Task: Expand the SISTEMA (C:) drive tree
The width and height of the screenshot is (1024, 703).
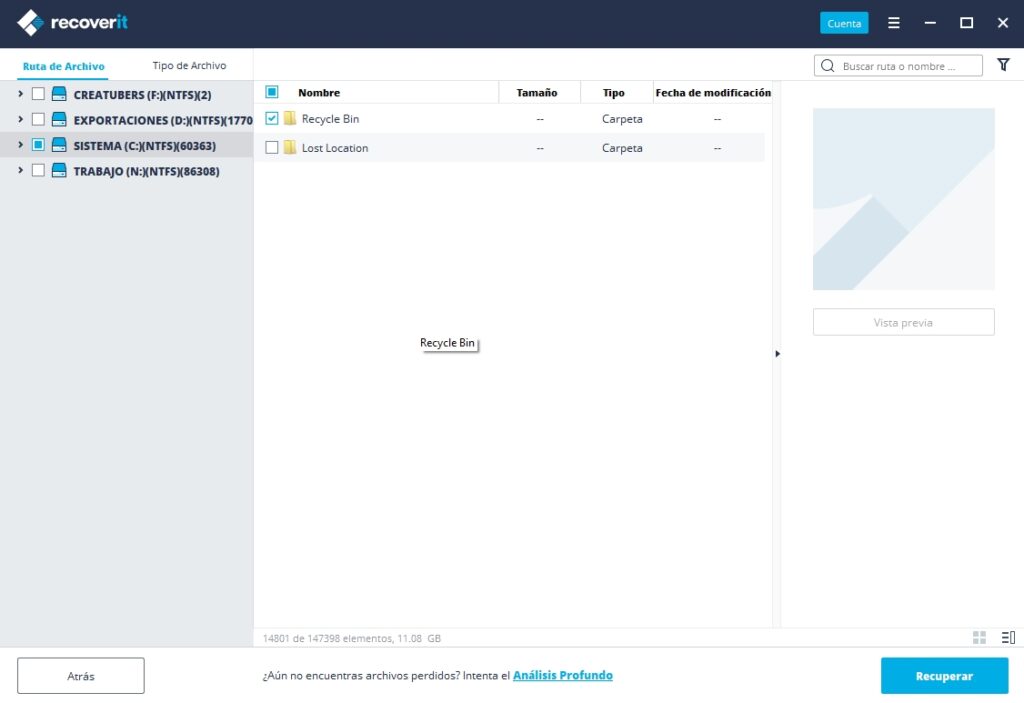Action: pos(20,145)
